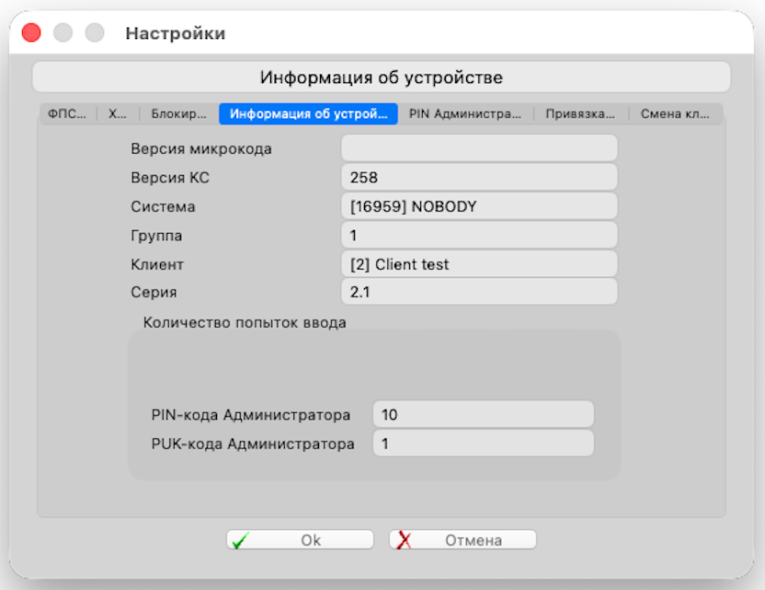Select the Информация об устрой... tab
The height and width of the screenshot is (590, 765).
pyautogui.click(x=308, y=114)
